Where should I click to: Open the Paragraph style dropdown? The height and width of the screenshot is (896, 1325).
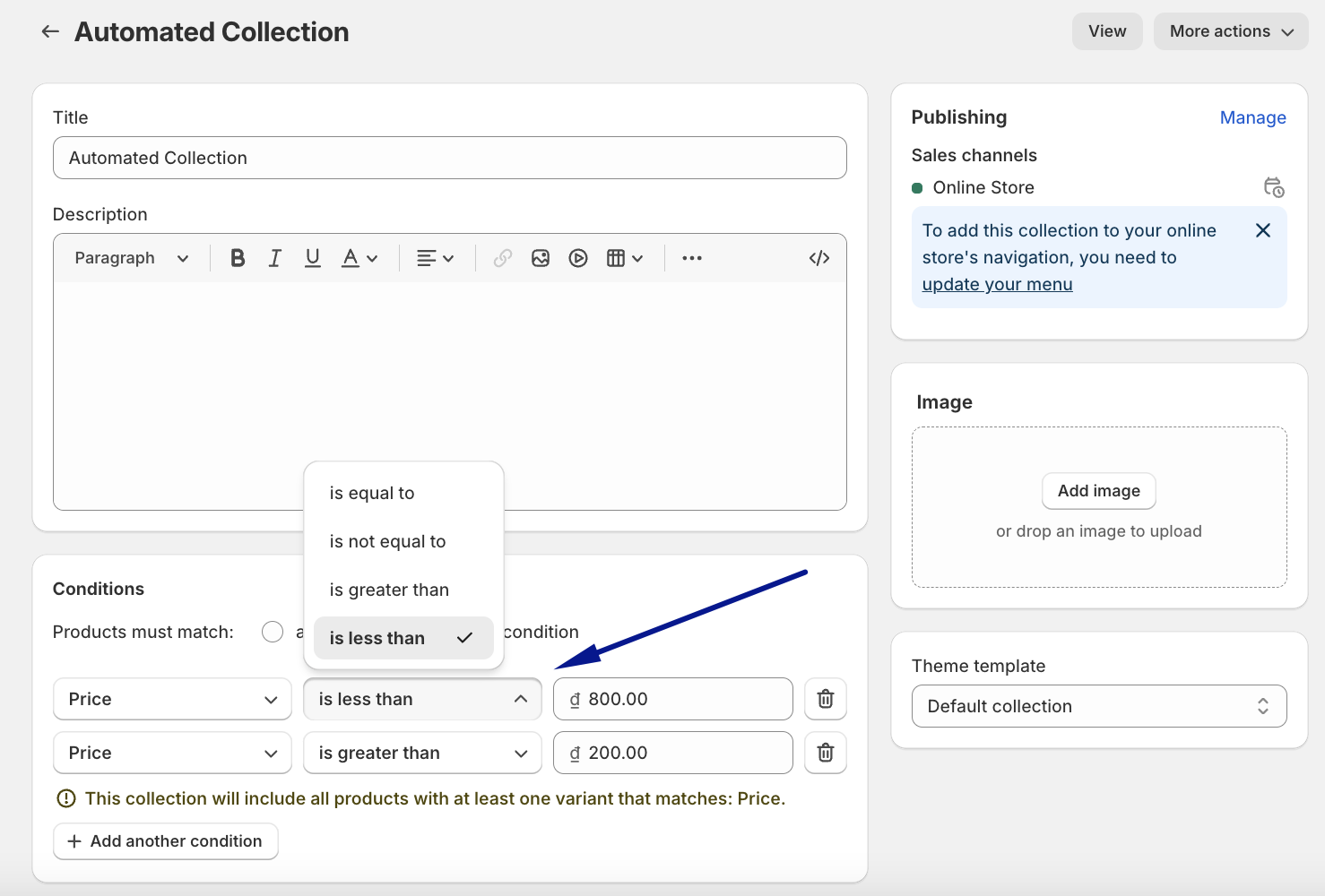pos(132,258)
